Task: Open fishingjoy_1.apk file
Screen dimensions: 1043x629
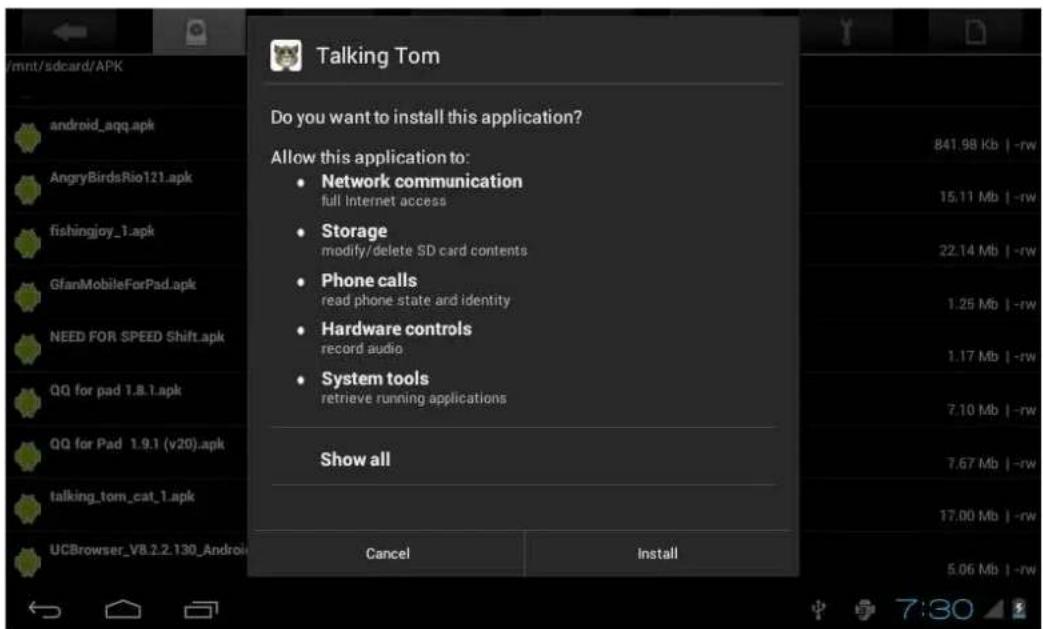Action: pos(102,231)
